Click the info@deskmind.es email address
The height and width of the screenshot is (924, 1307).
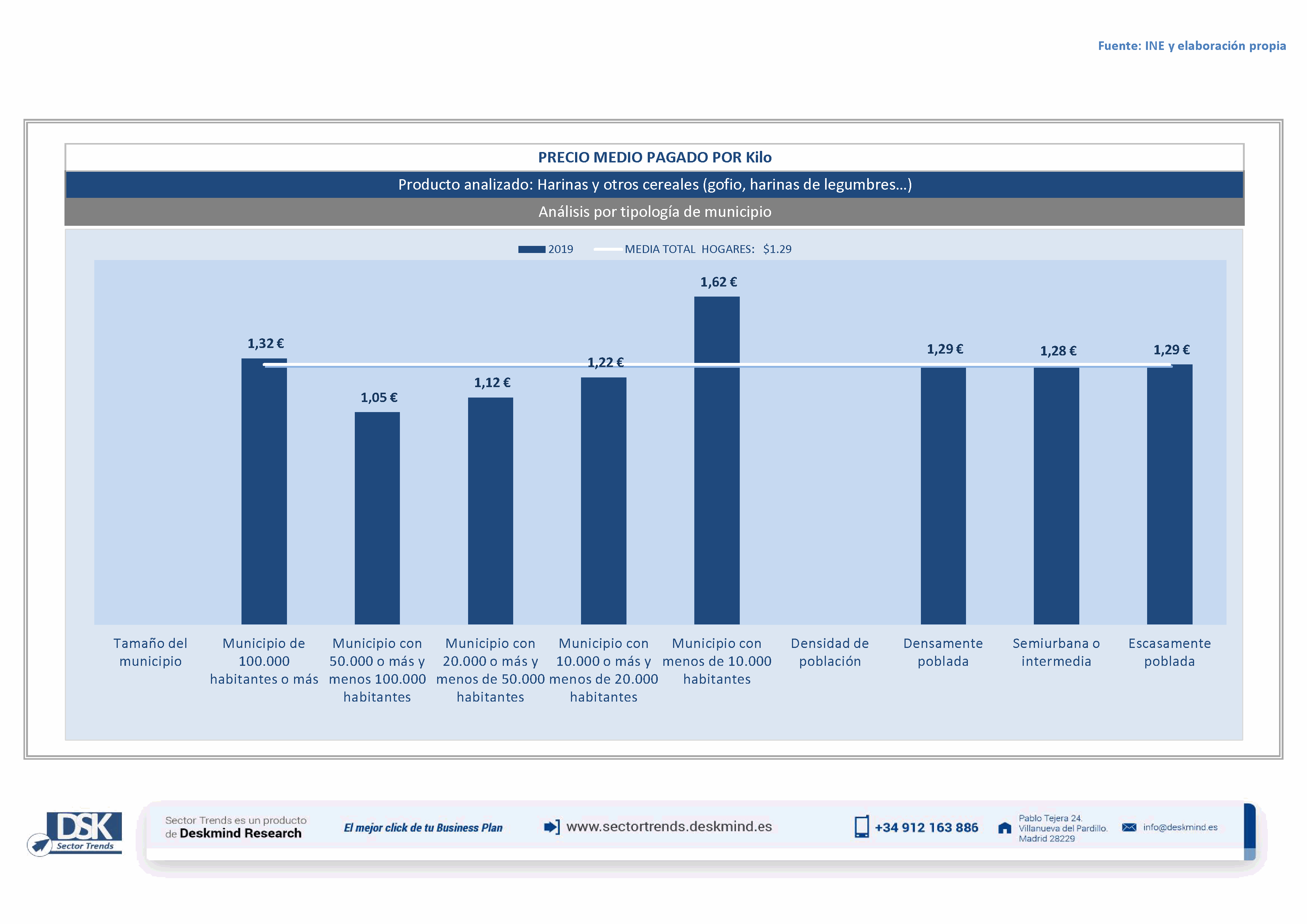click(1180, 827)
